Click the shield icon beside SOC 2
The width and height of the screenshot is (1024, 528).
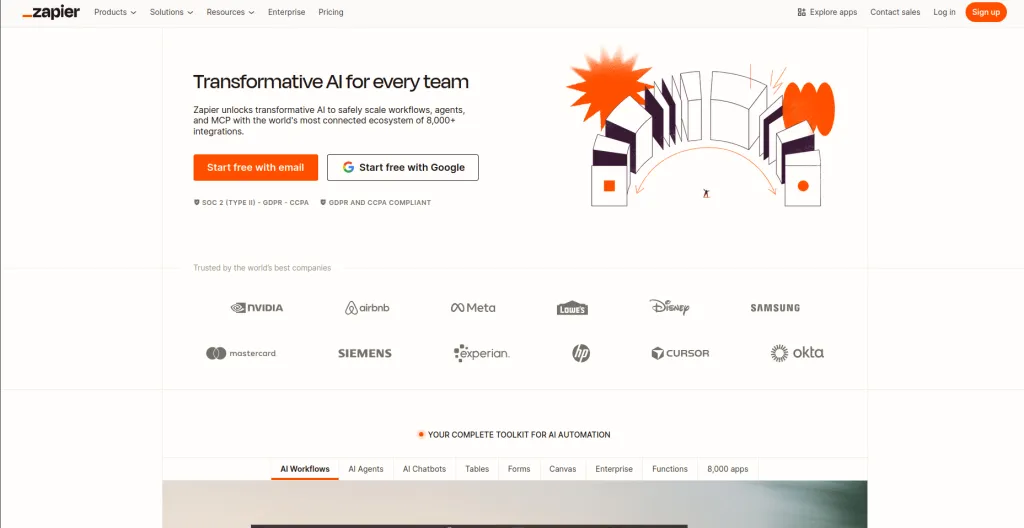(x=197, y=203)
